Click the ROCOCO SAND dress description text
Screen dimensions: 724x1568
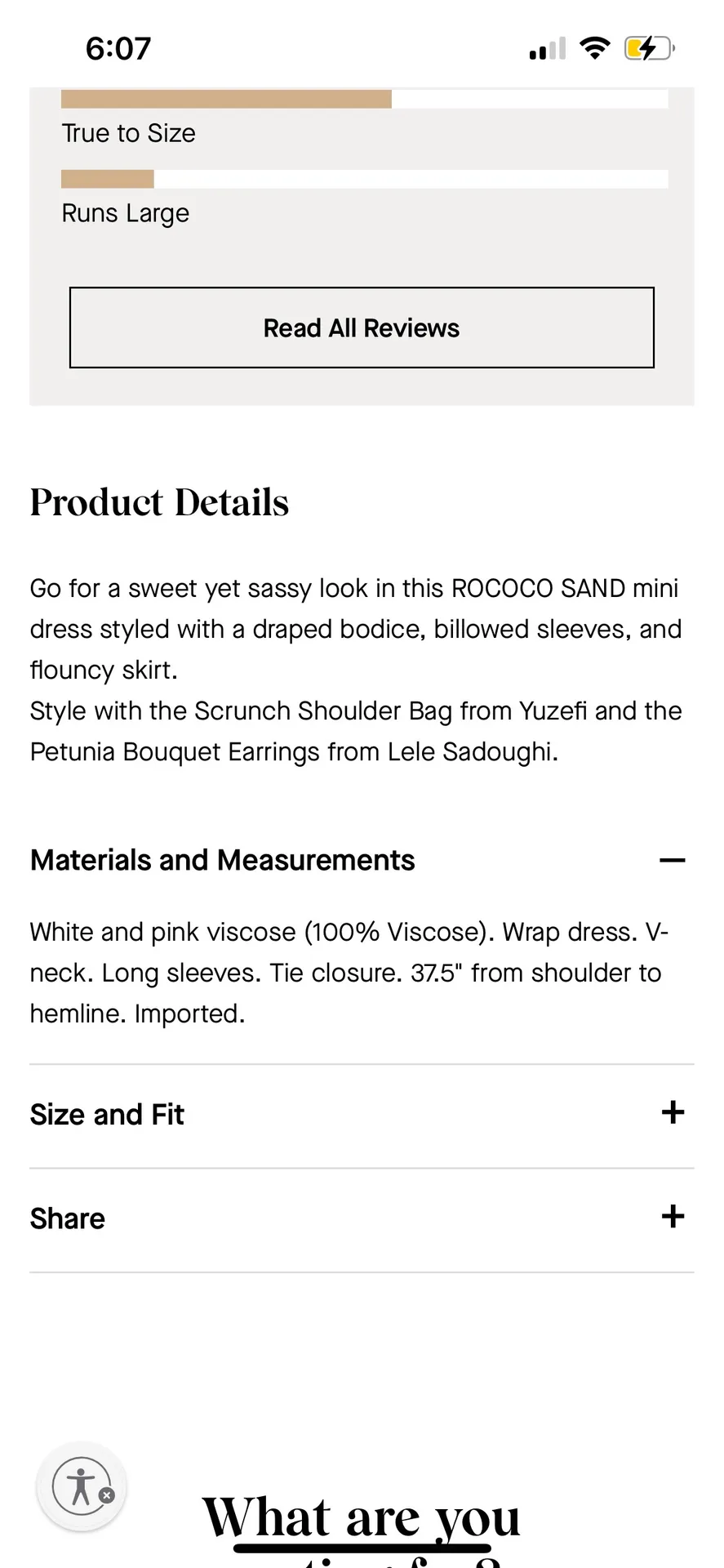(356, 629)
